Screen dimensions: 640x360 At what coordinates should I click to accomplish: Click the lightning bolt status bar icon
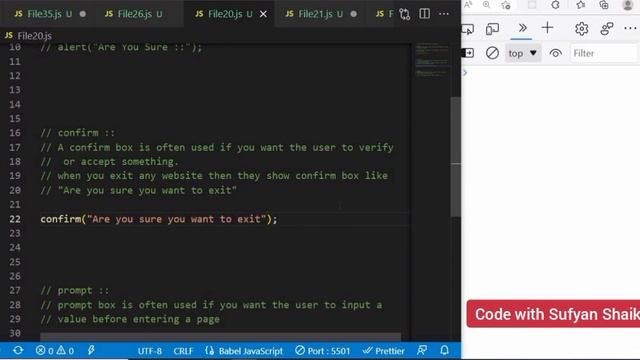pos(91,351)
